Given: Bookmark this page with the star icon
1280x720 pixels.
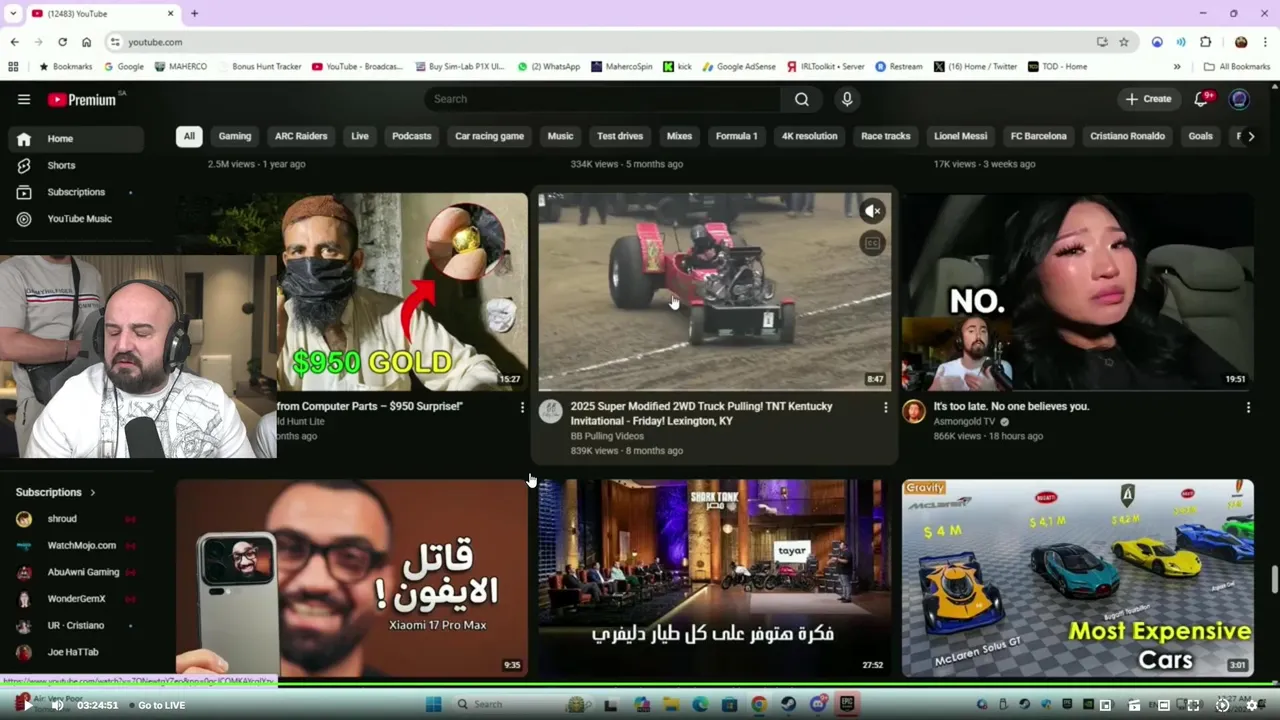Looking at the screenshot, I should pyautogui.click(x=1124, y=42).
